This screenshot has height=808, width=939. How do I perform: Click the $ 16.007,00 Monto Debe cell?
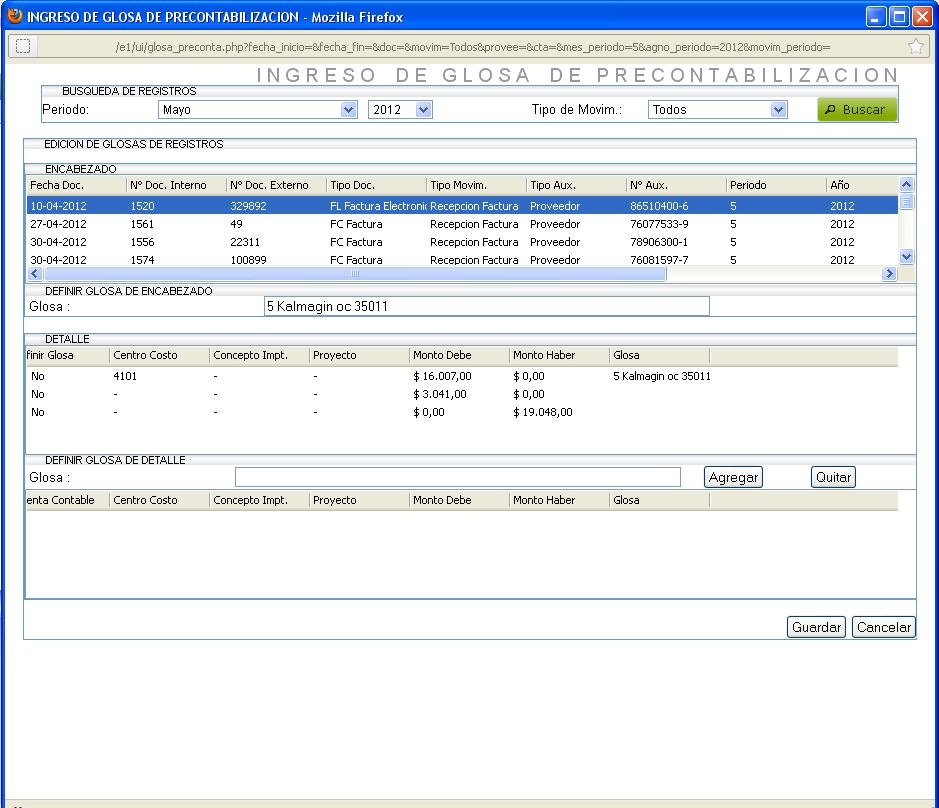tap(442, 376)
